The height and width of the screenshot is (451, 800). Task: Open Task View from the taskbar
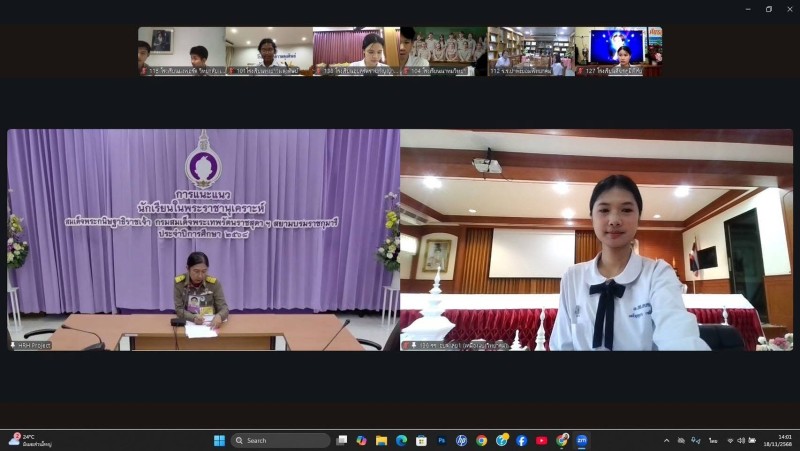342,440
